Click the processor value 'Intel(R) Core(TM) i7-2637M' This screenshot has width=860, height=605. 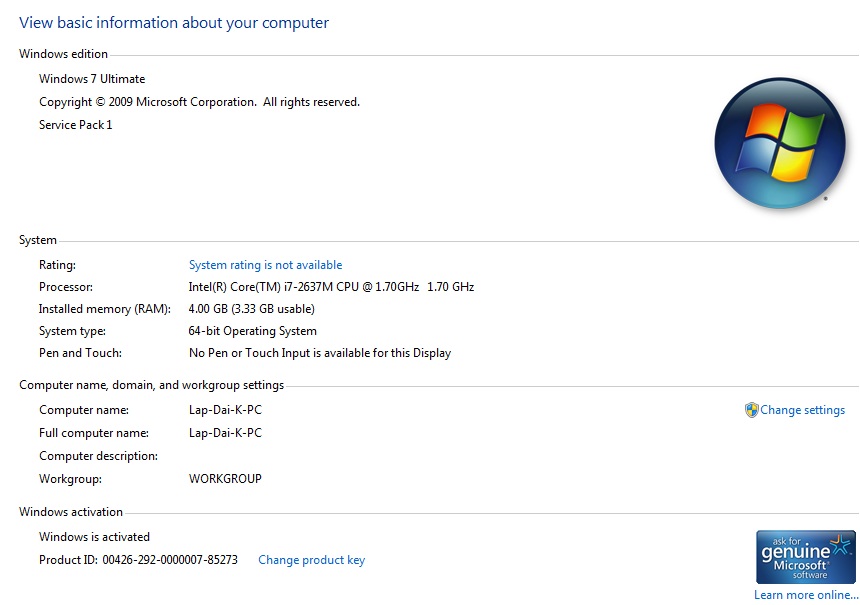[x=331, y=287]
